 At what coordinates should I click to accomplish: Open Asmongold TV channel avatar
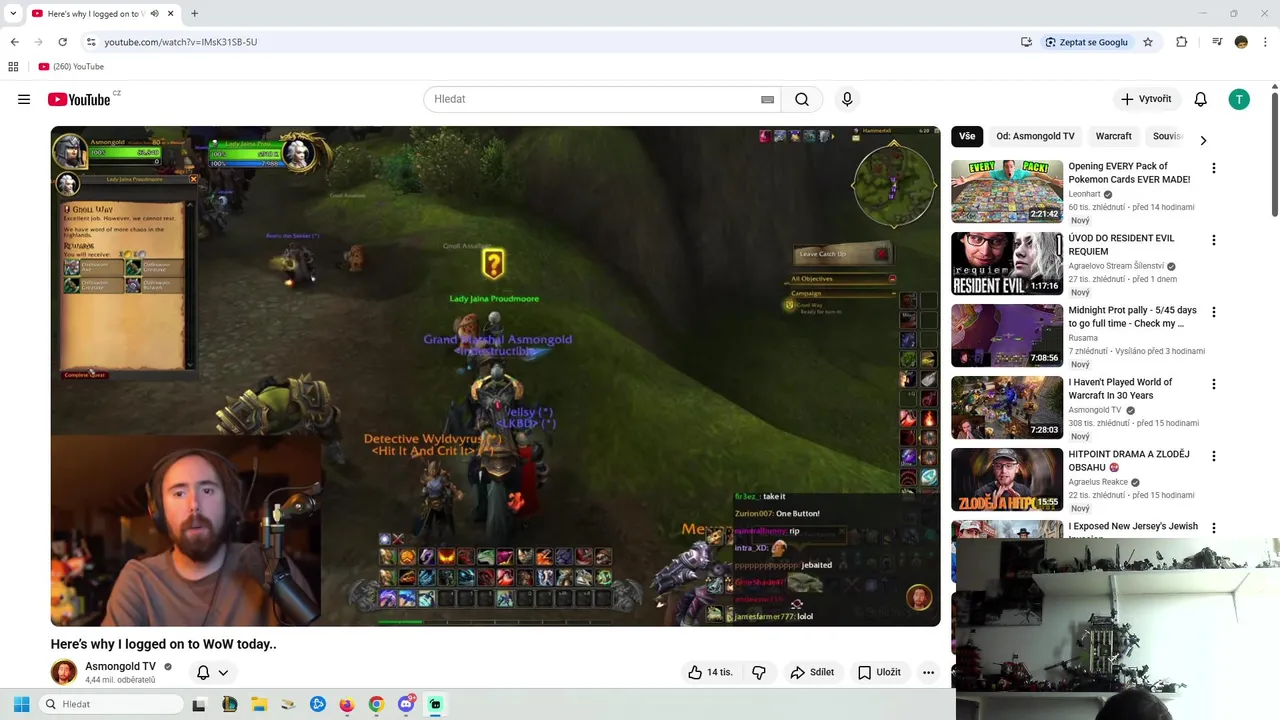click(x=64, y=672)
